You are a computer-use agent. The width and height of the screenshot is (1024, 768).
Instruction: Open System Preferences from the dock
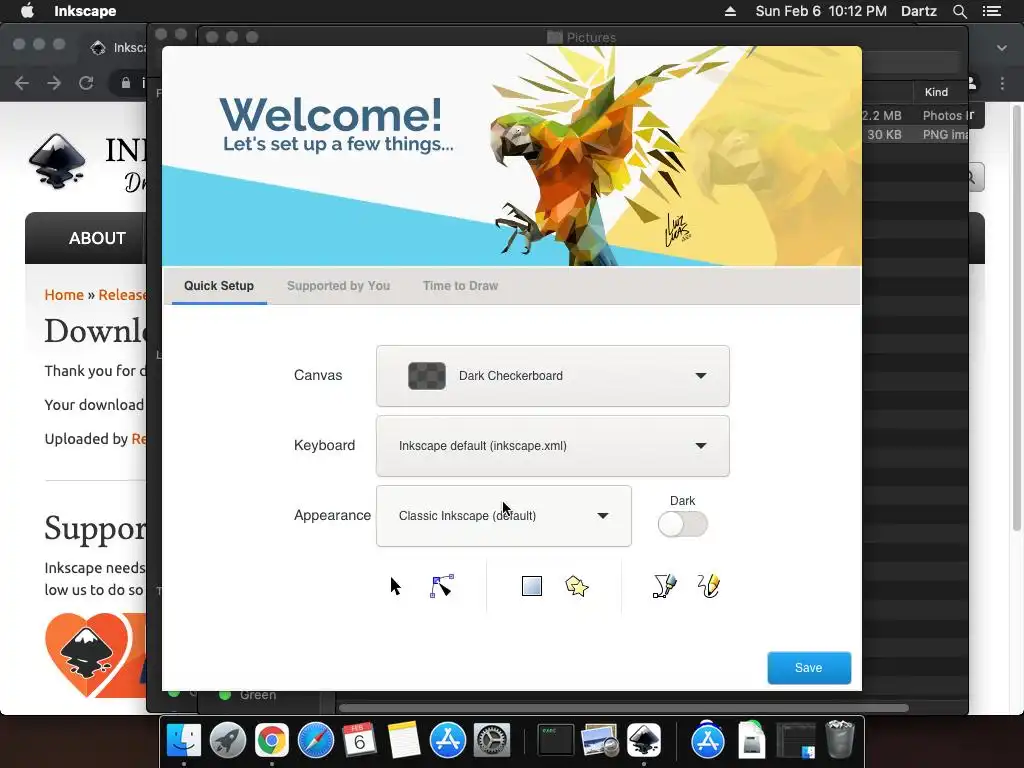pyautogui.click(x=492, y=740)
